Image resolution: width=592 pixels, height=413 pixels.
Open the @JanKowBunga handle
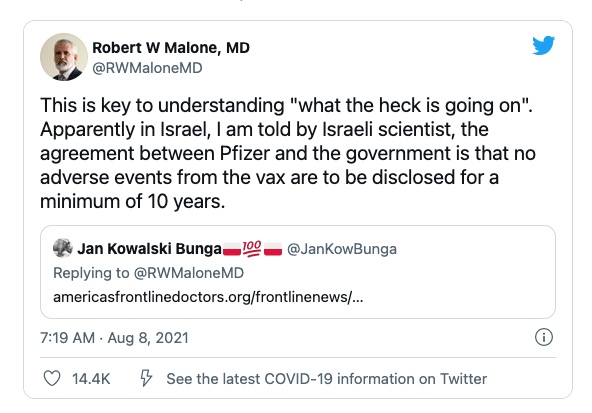point(342,249)
